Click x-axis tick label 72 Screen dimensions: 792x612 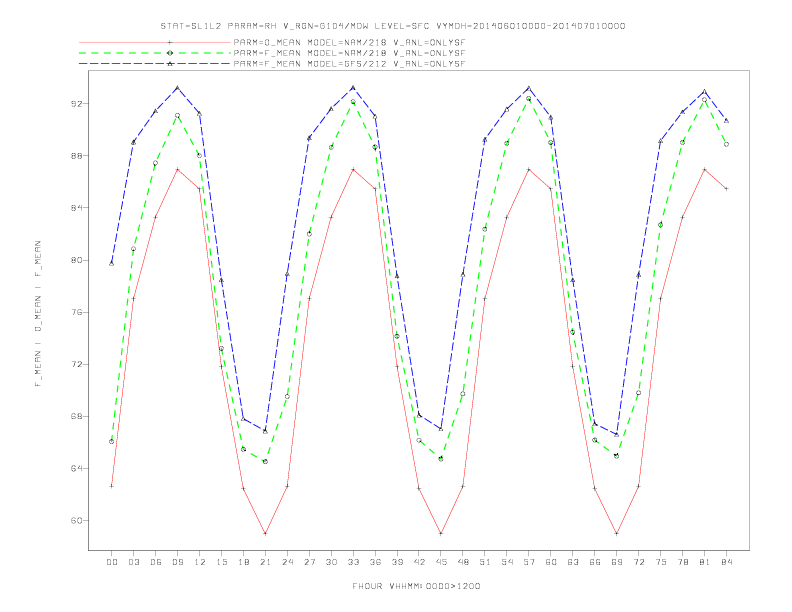coord(638,562)
